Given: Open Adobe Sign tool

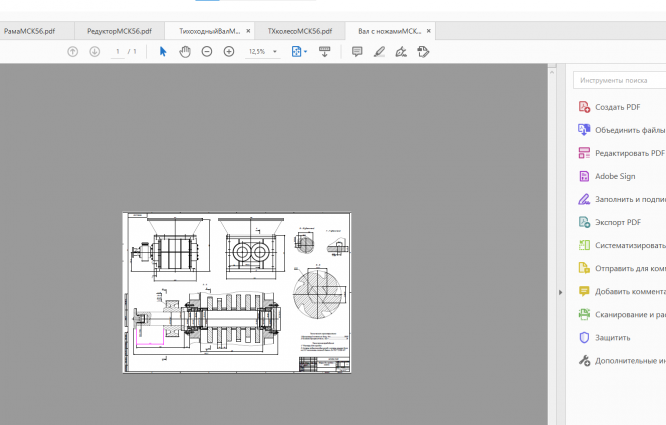Looking at the screenshot, I should pyautogui.click(x=615, y=176).
